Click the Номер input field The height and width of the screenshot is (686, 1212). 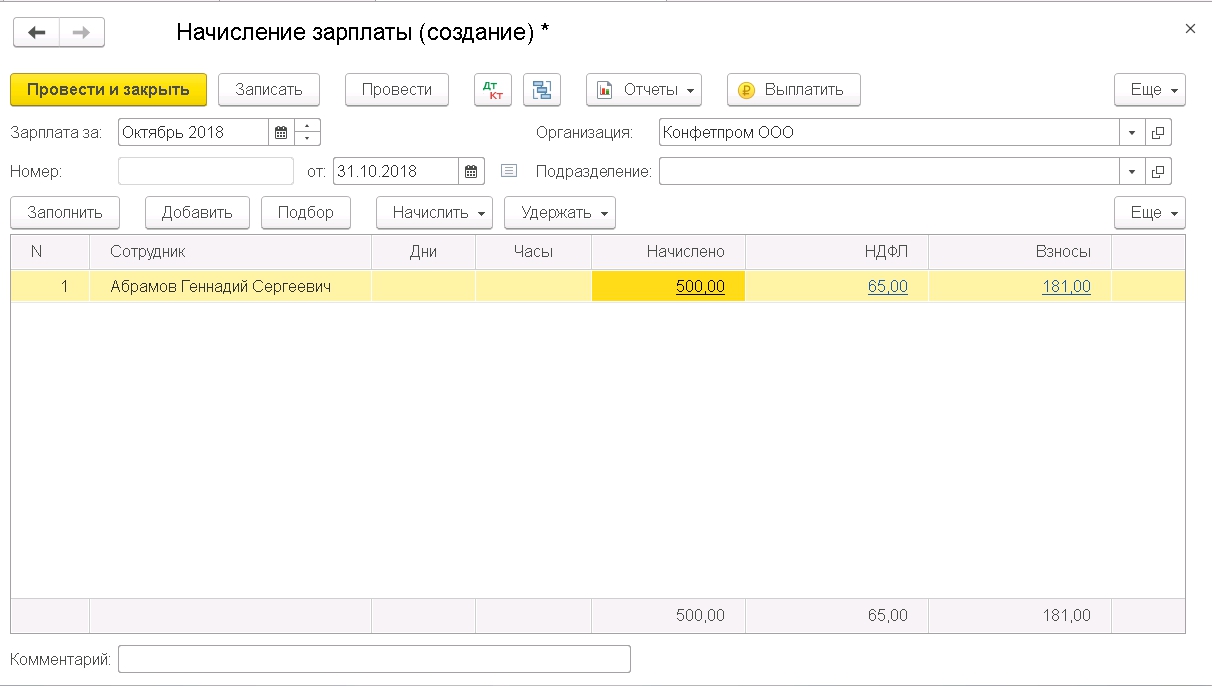[206, 171]
